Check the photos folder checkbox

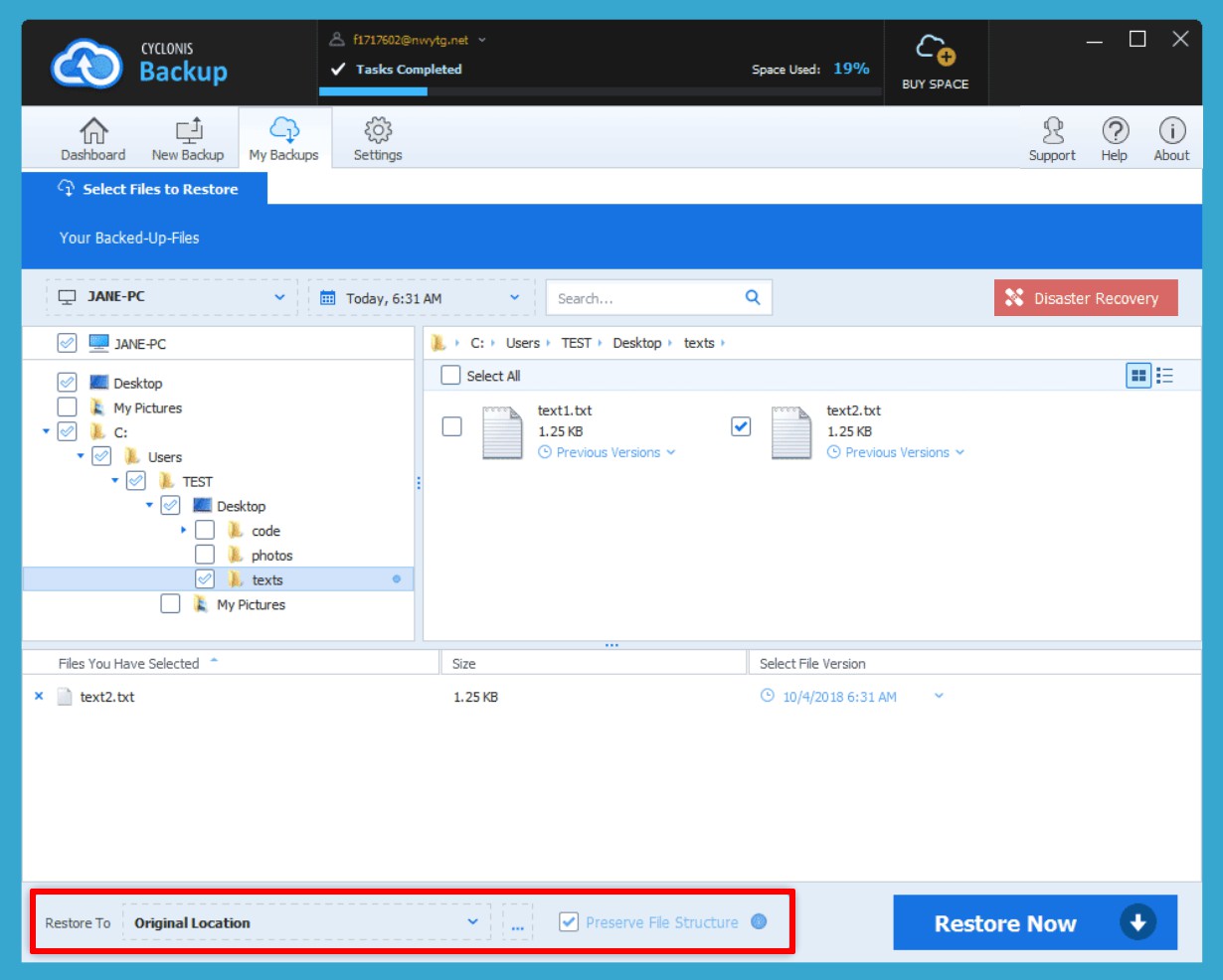205,555
